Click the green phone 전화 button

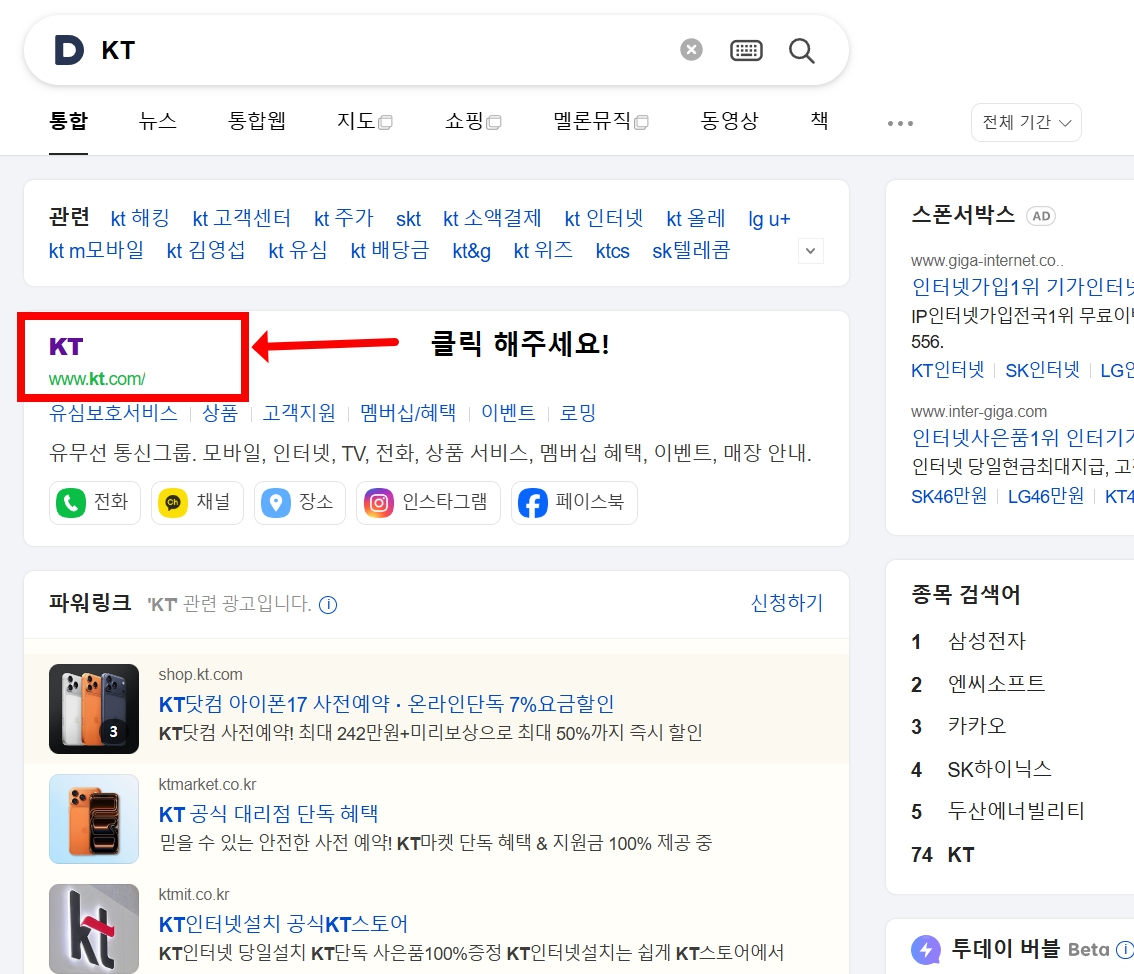95,503
